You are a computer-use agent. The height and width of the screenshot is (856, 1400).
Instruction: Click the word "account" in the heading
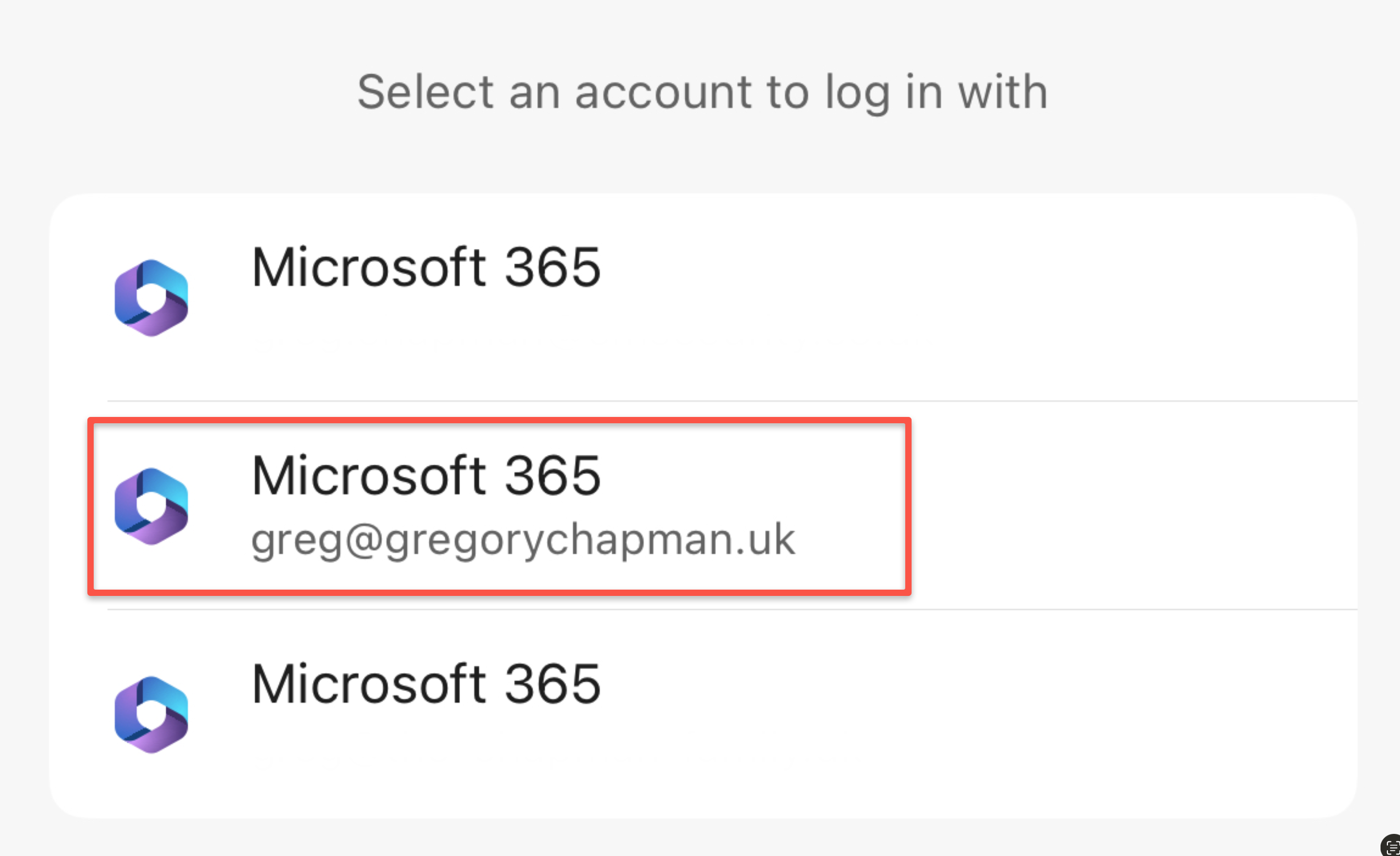[x=663, y=92]
